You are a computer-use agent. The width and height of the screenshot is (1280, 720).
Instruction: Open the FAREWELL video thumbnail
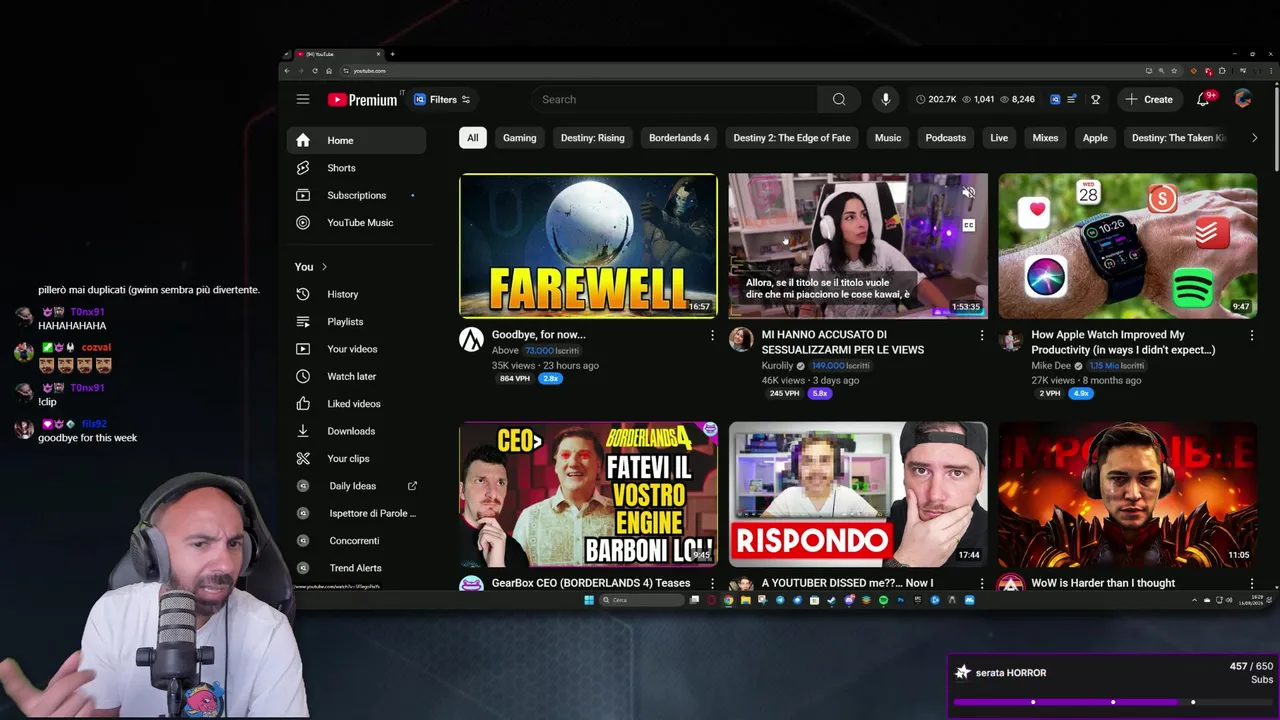click(588, 246)
